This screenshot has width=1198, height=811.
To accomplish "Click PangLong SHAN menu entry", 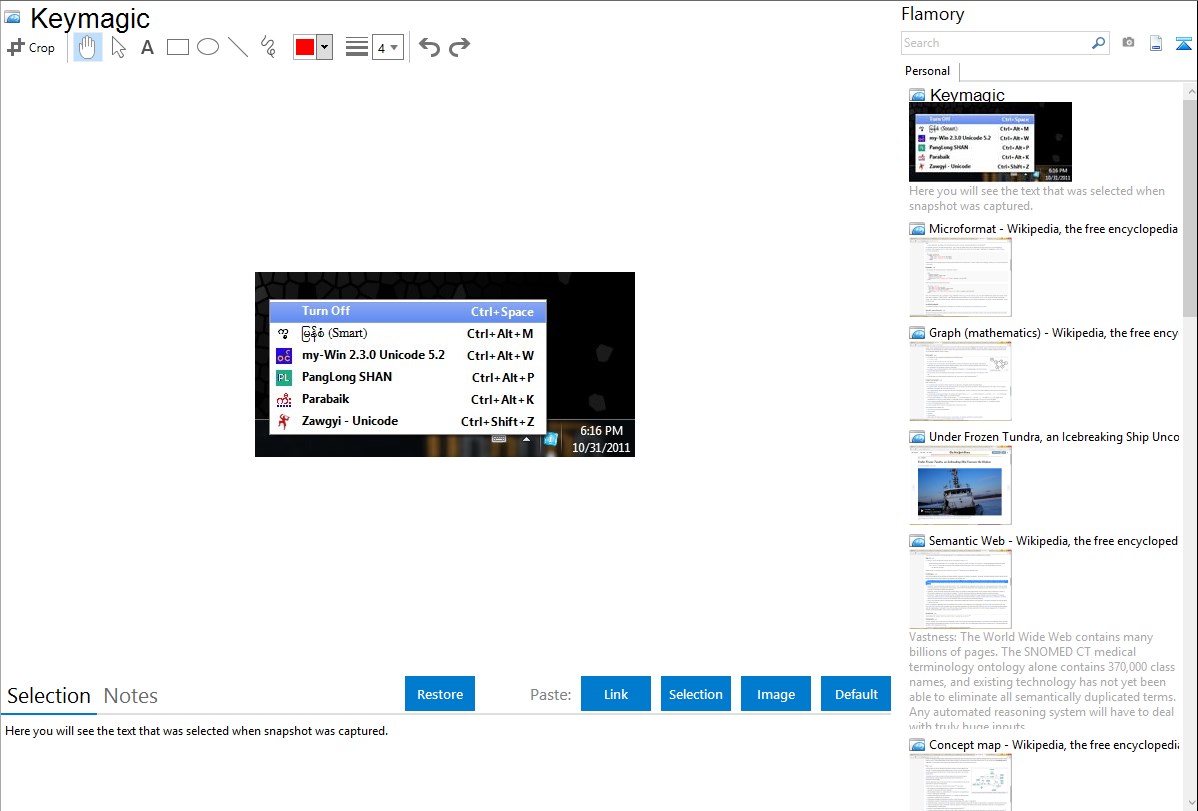I will (x=408, y=377).
